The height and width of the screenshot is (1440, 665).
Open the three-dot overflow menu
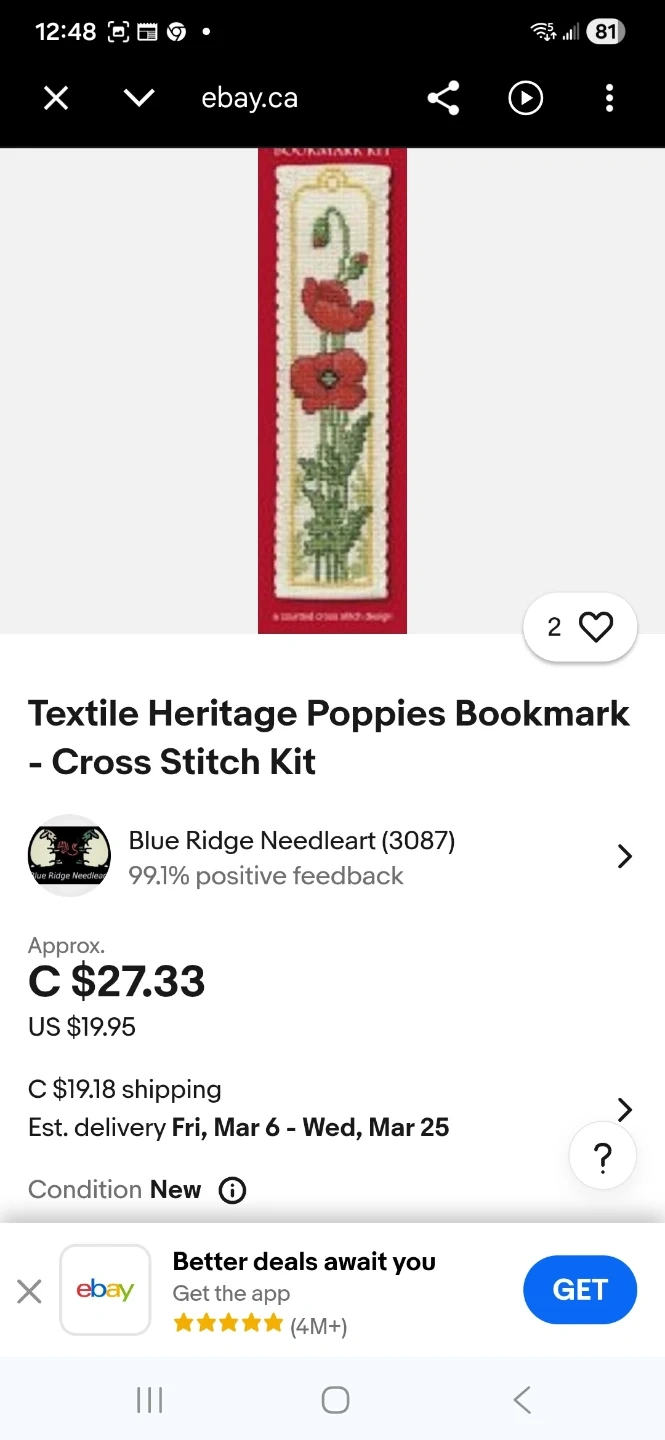tap(609, 98)
